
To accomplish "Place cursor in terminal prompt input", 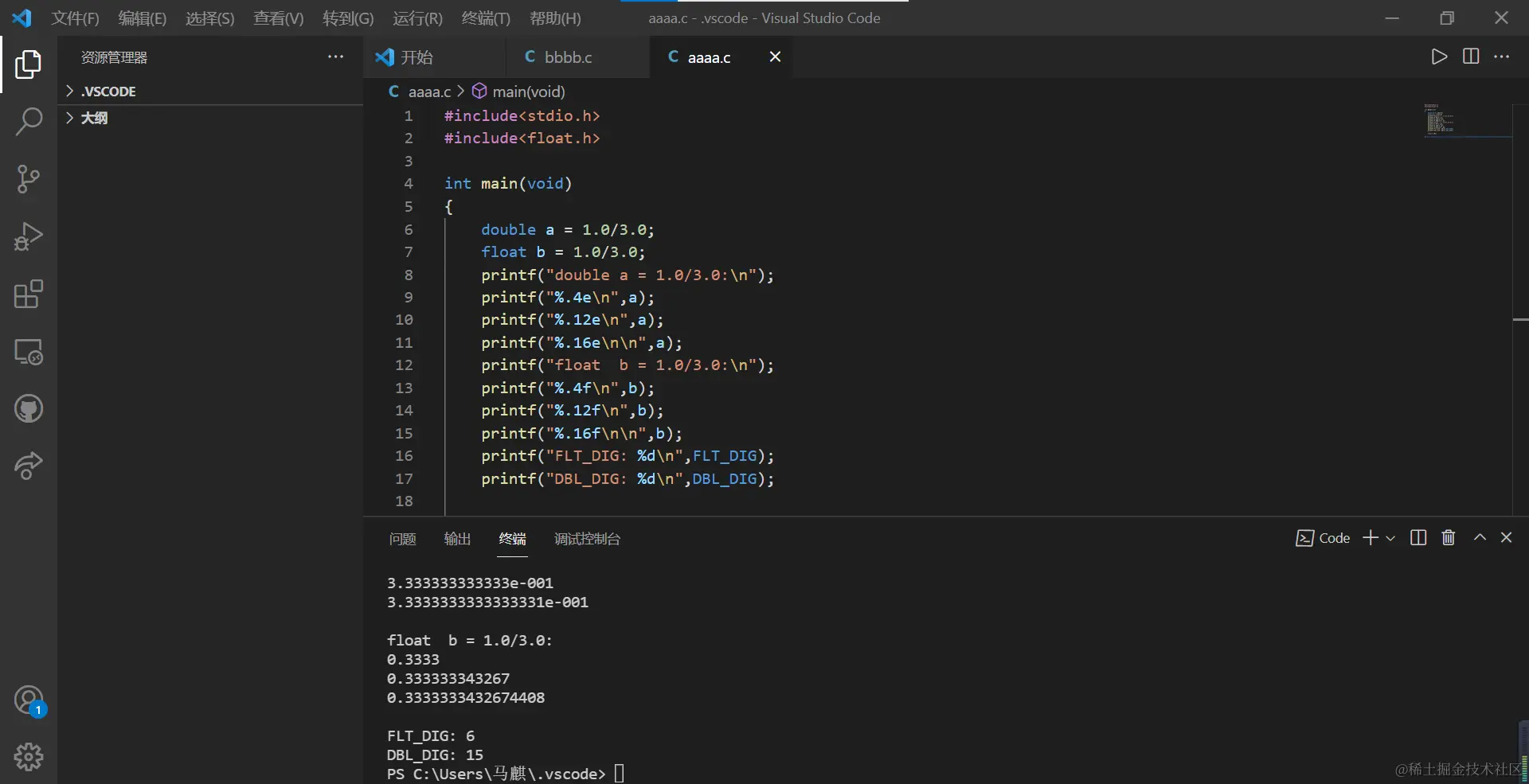I will (619, 774).
